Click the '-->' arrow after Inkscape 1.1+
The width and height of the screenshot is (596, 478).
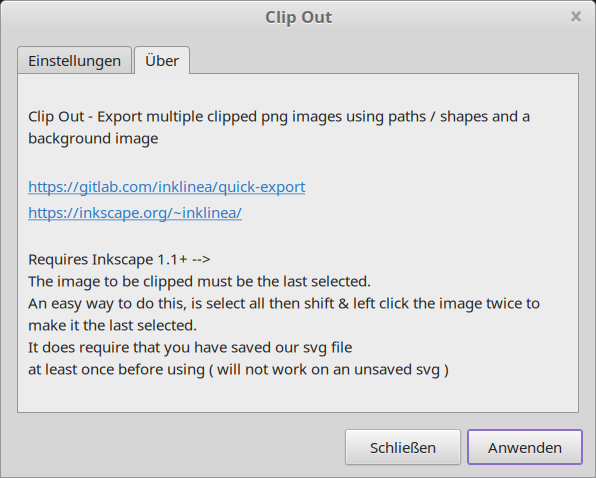coord(201,260)
